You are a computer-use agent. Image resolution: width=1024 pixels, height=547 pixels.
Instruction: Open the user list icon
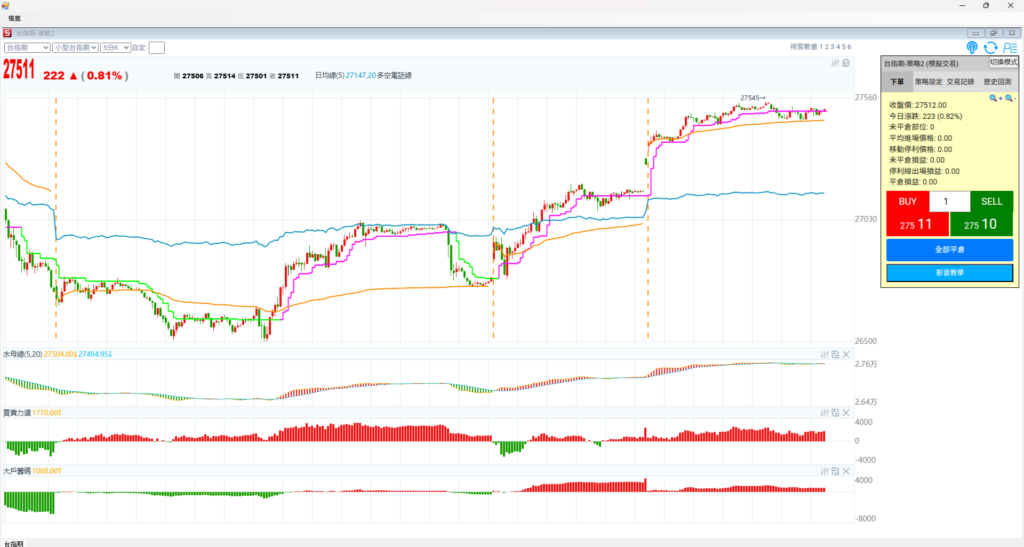(1009, 47)
